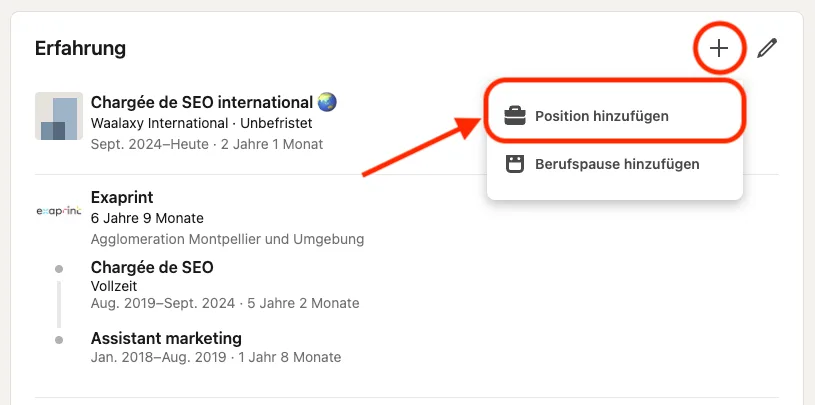Image resolution: width=815 pixels, height=405 pixels.
Task: Click Jan. 2018–Aug. 2019 date range
Action: [x=159, y=358]
